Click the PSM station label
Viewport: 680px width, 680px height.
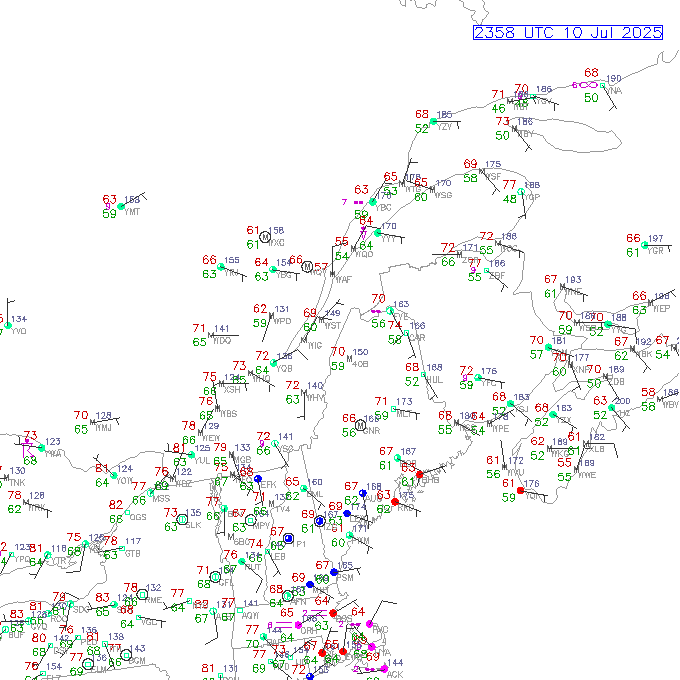(x=345, y=578)
